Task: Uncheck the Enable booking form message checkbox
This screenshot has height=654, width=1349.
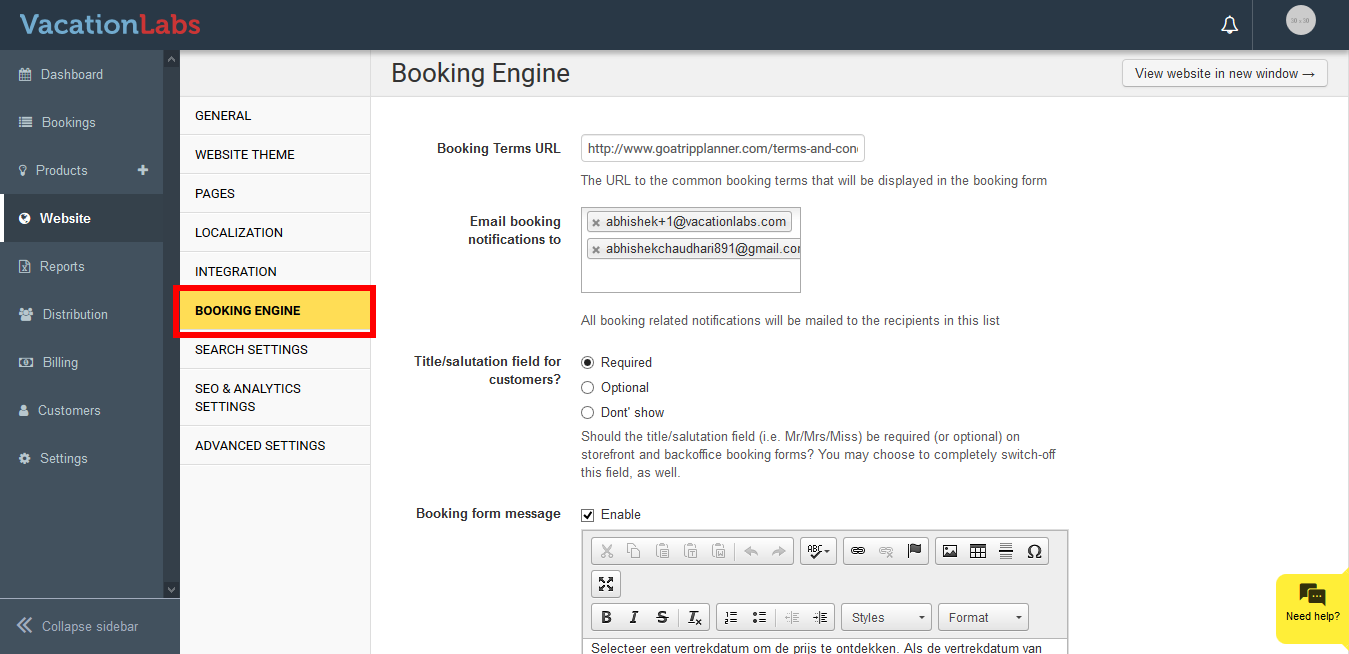Action: 588,515
